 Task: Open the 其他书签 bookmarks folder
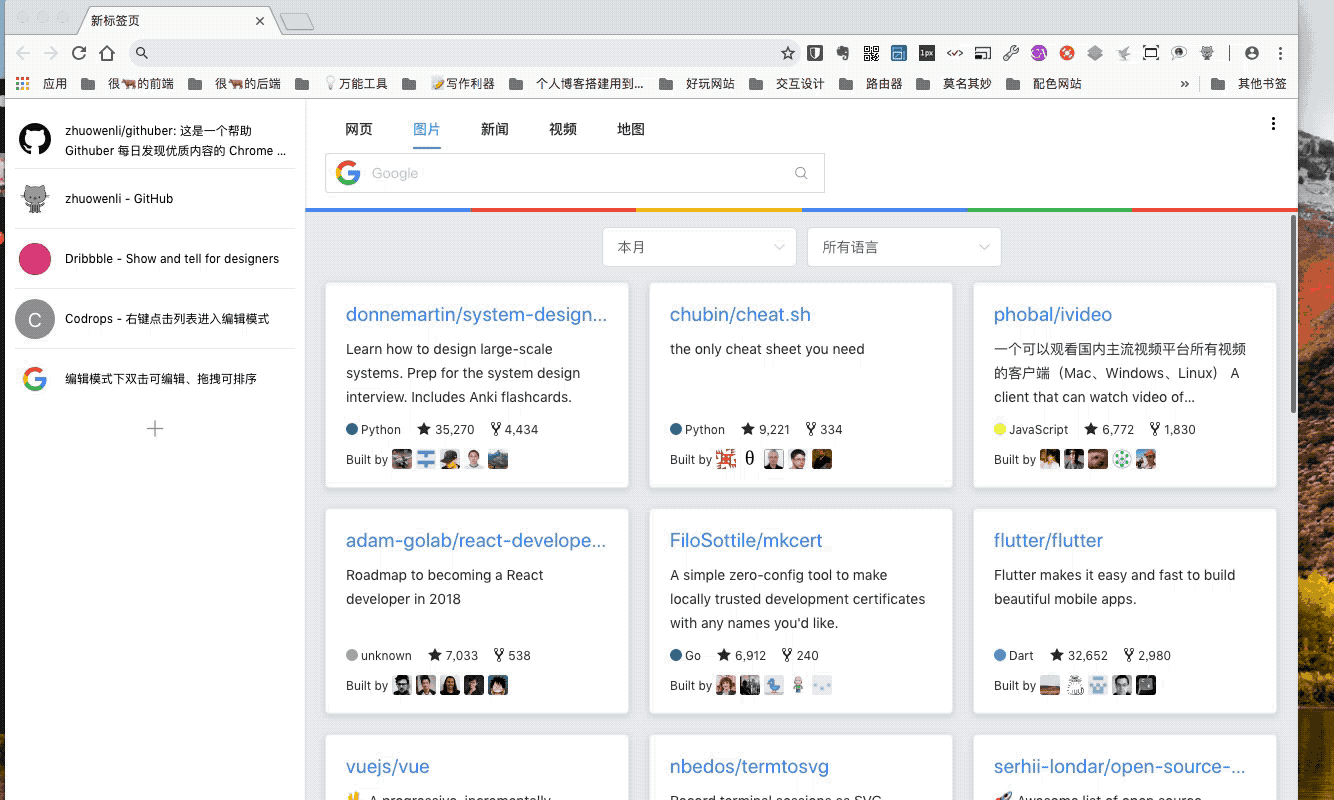pyautogui.click(x=1249, y=84)
